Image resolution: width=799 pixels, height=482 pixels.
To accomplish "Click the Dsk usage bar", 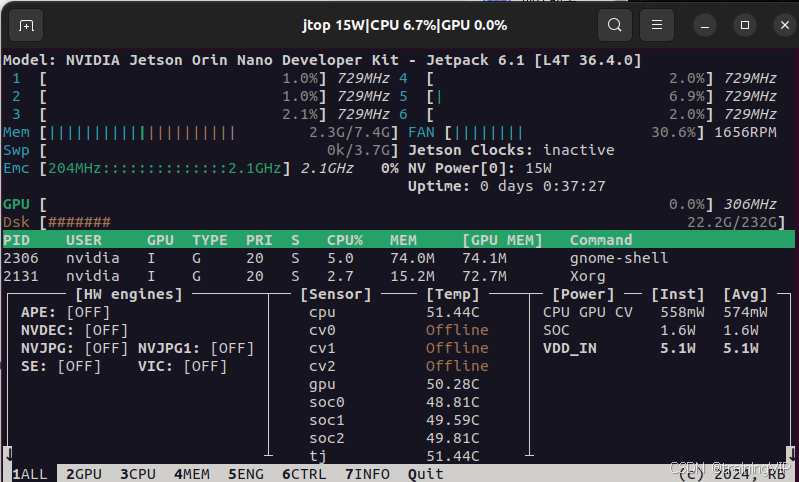I will pos(413,222).
